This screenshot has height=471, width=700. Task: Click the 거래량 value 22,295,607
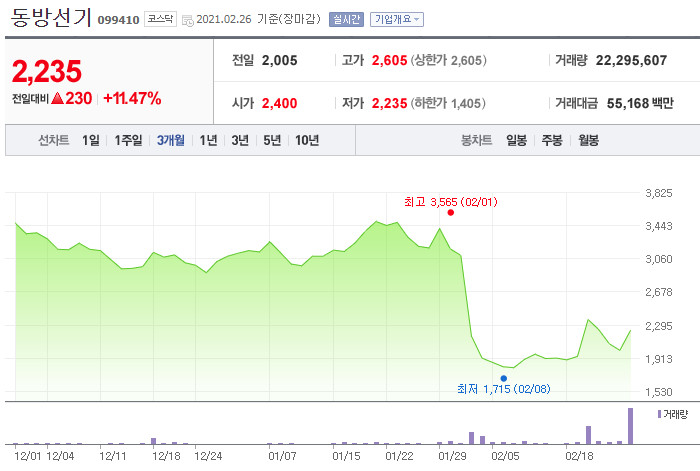click(631, 60)
